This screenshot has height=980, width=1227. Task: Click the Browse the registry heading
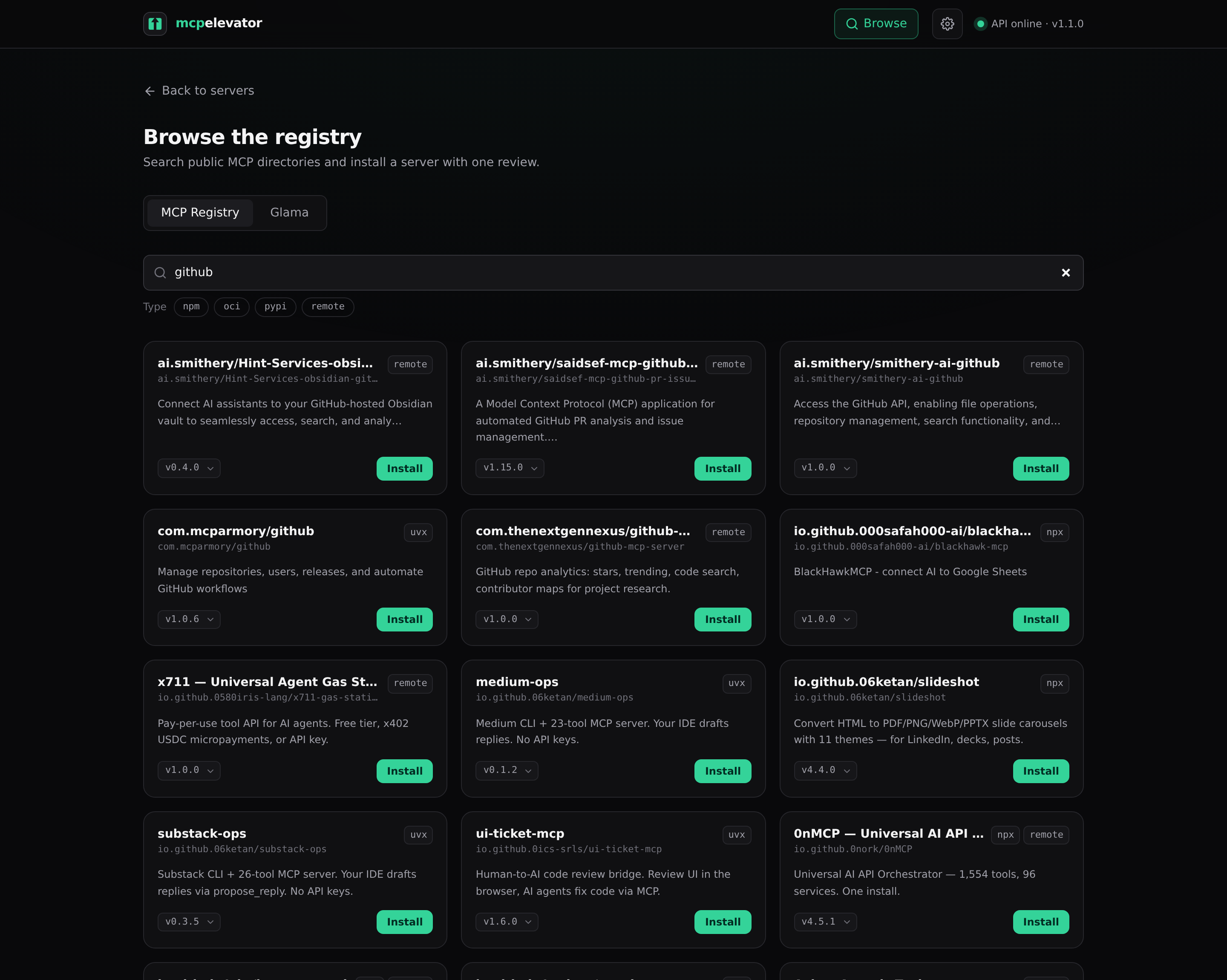pyautogui.click(x=252, y=137)
